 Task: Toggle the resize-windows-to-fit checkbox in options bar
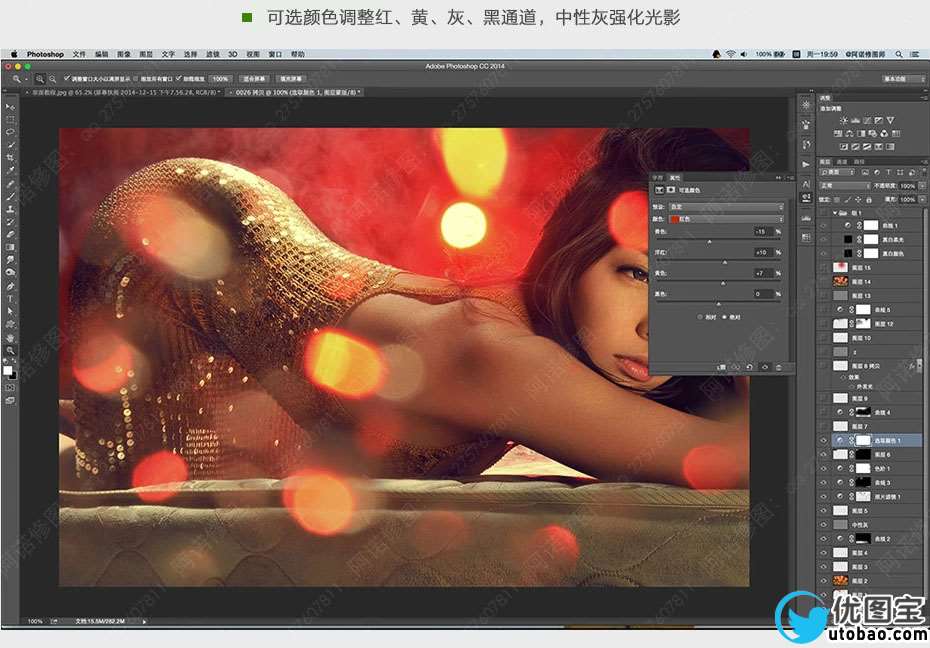(67, 78)
